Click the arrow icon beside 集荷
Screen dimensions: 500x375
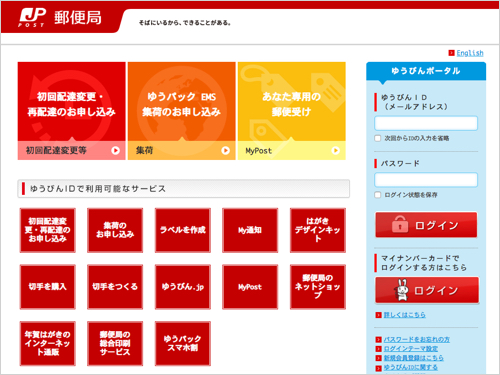pos(226,150)
